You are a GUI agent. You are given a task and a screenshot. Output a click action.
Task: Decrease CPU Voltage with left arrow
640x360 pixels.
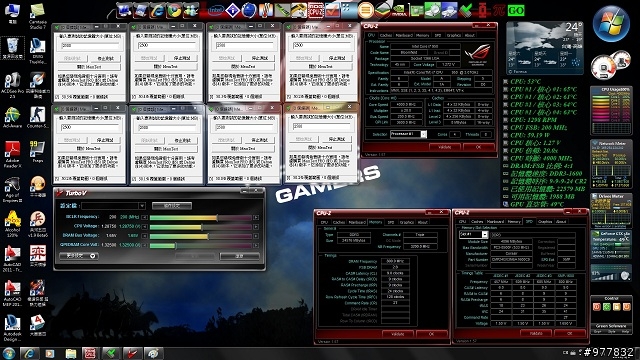144,227
